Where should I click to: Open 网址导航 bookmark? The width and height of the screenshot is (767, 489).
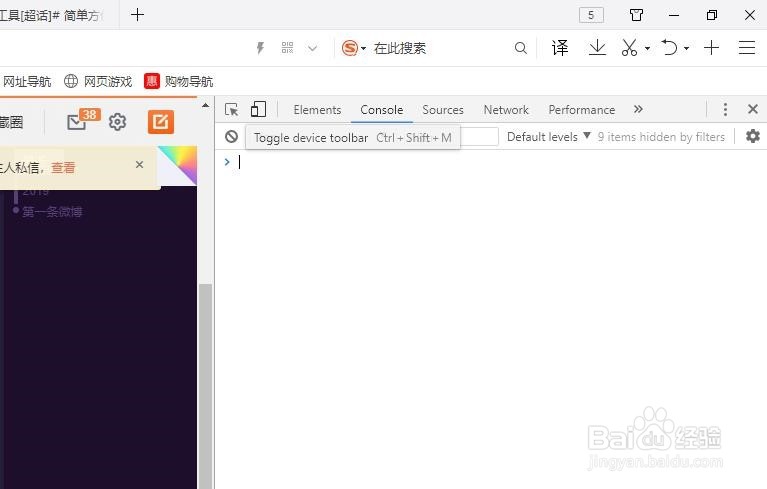[x=27, y=81]
